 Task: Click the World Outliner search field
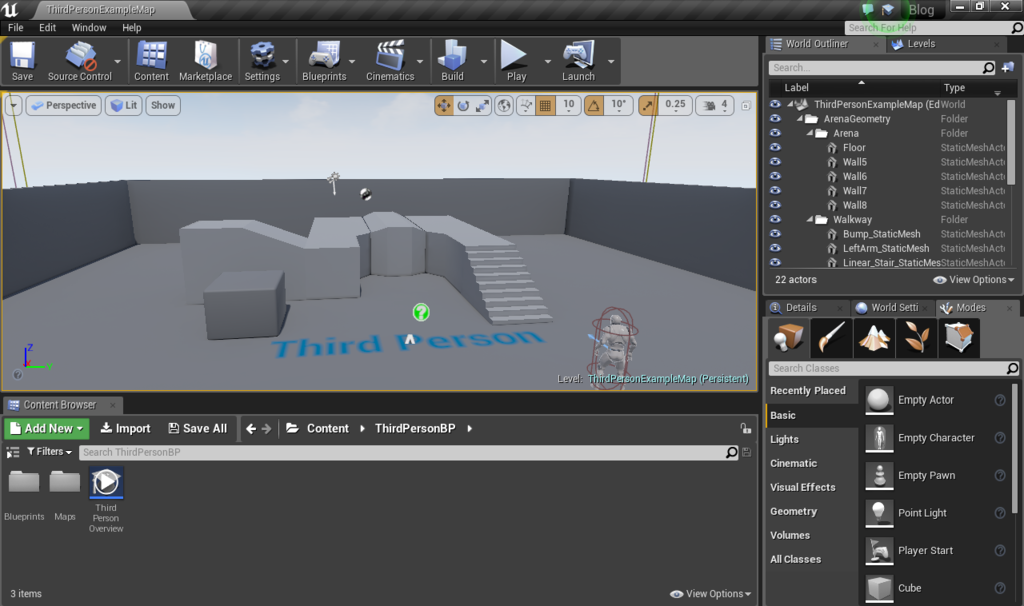(x=882, y=67)
